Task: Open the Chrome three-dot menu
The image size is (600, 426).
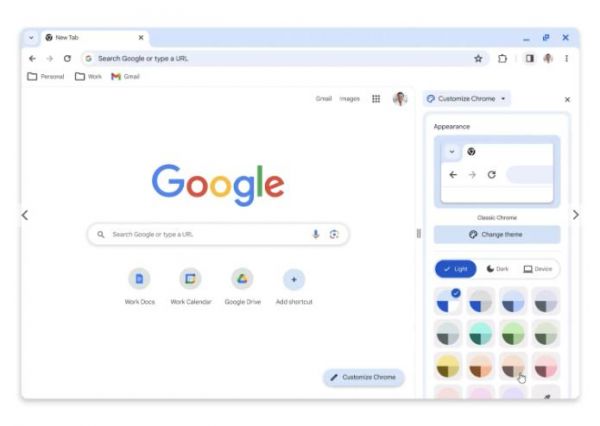Action: (x=566, y=59)
